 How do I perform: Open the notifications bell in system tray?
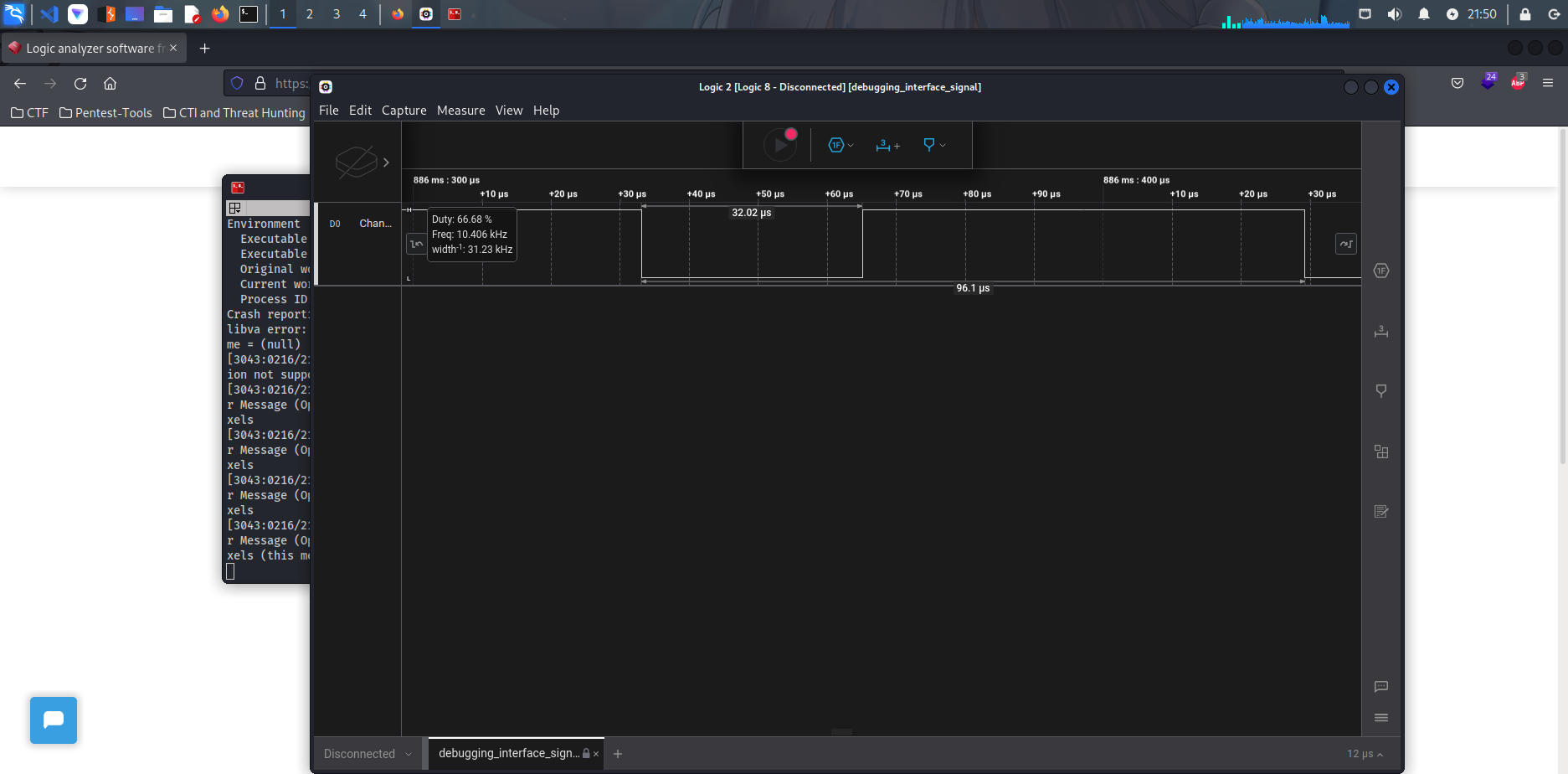point(1424,14)
